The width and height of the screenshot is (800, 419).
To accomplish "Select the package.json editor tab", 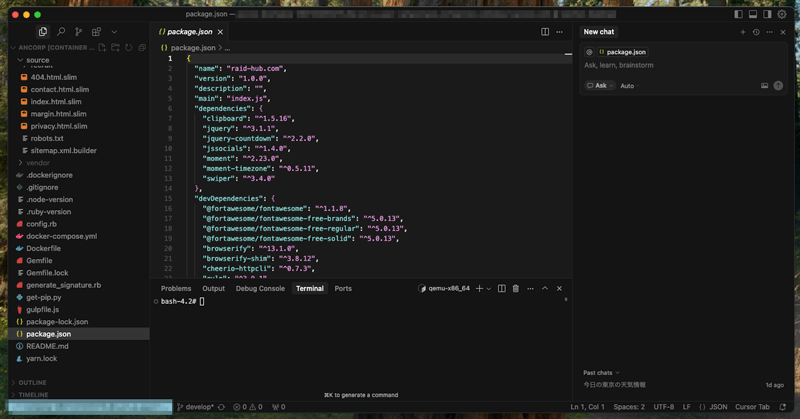I will pos(189,32).
